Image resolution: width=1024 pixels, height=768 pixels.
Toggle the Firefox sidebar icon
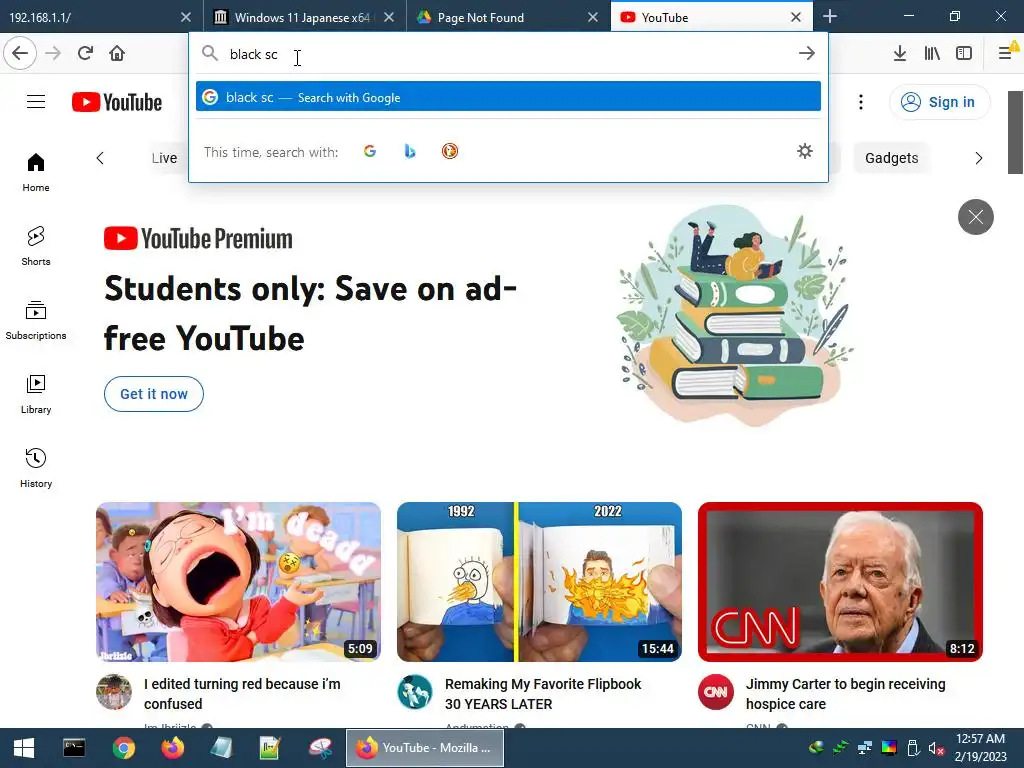coord(964,54)
